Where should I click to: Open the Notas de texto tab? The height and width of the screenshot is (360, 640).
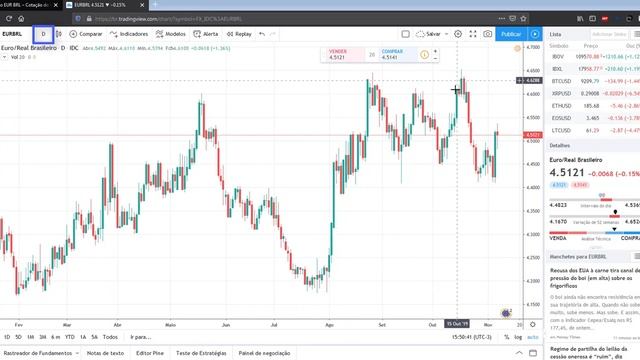105,353
